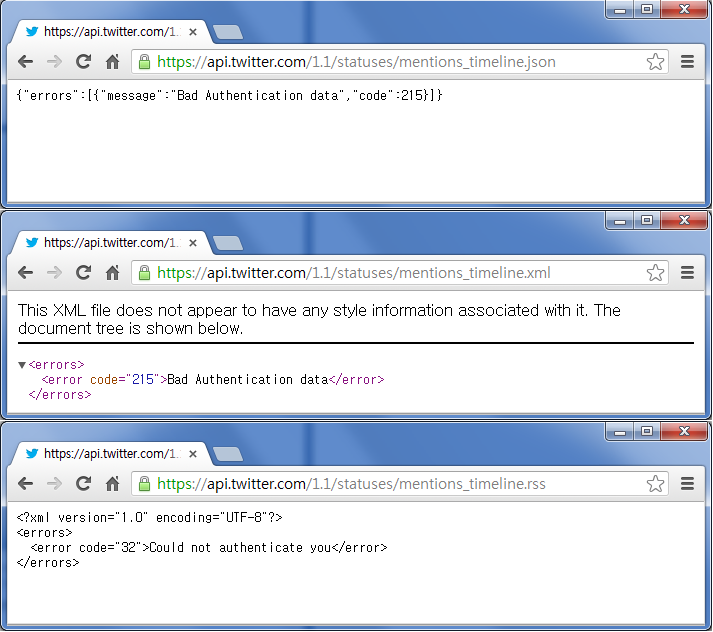Reload the mentions_timeline.rss page
Screen dimensions: 713x632
click(x=83, y=483)
